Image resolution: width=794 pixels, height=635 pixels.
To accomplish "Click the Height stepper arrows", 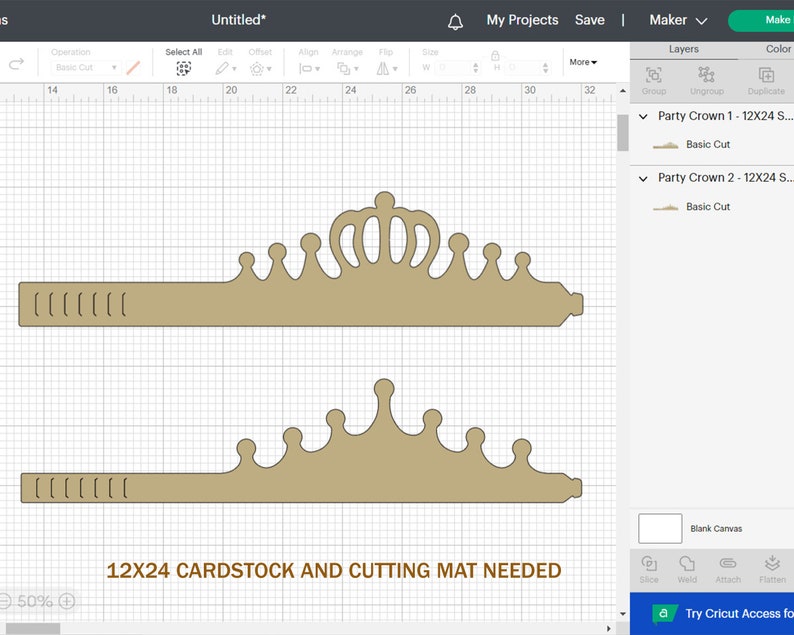I will (x=545, y=67).
